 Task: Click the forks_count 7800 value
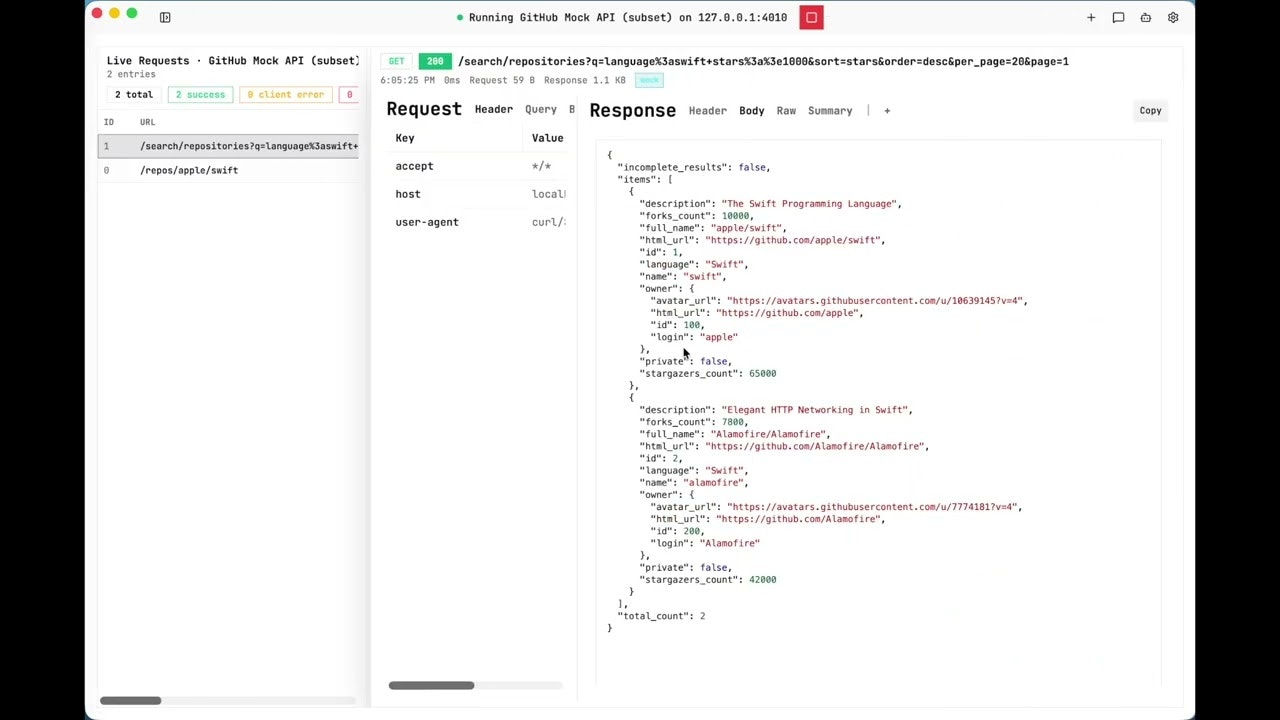click(733, 422)
